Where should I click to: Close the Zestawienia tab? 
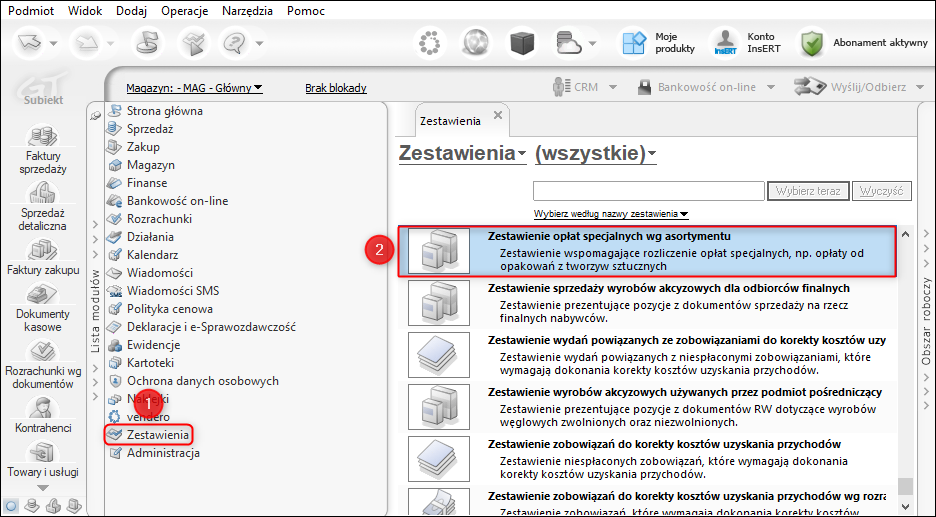point(498,115)
